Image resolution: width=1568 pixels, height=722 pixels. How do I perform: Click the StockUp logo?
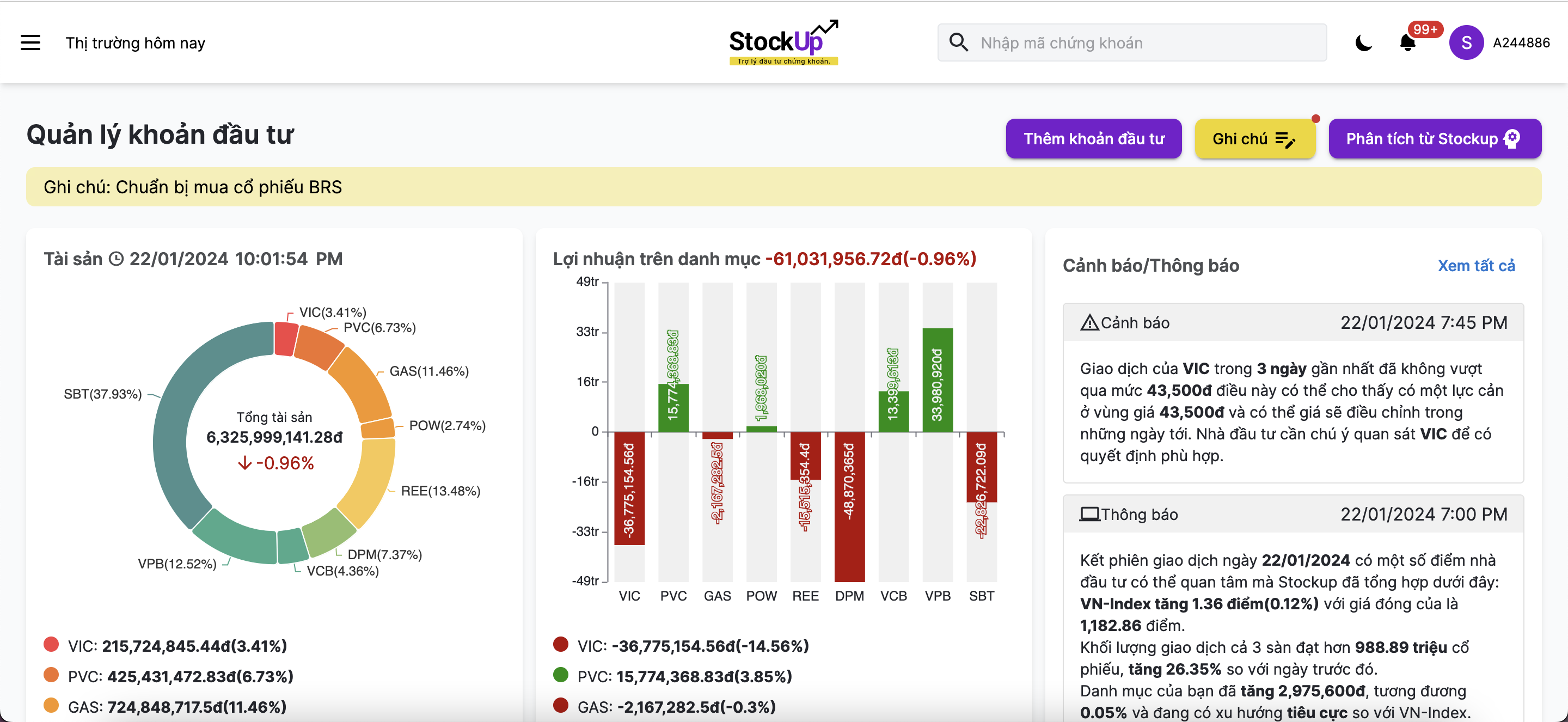tap(783, 42)
